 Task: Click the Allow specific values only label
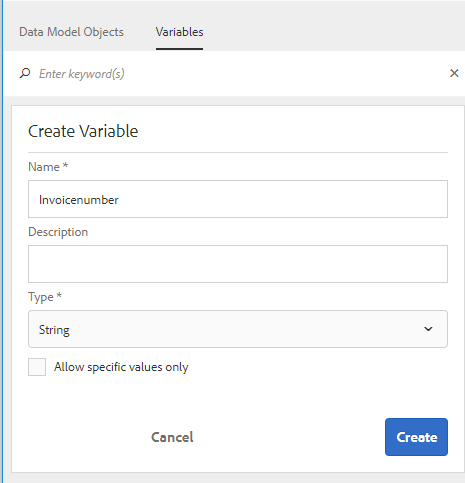point(121,367)
